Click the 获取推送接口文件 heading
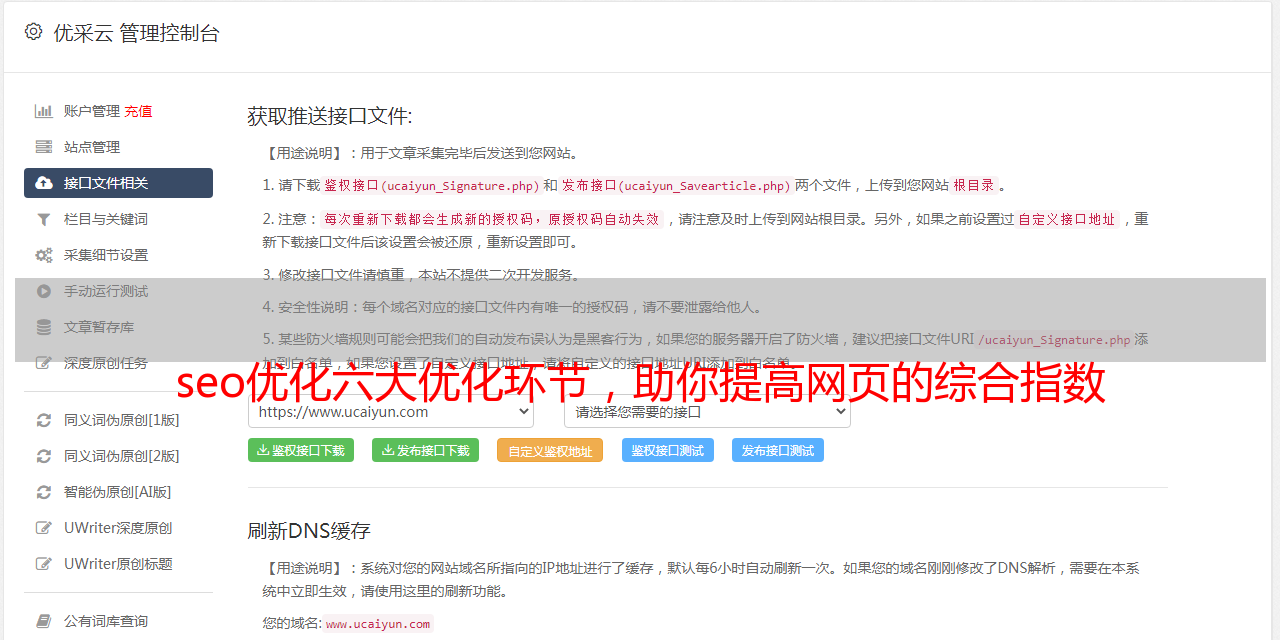 click(330, 116)
